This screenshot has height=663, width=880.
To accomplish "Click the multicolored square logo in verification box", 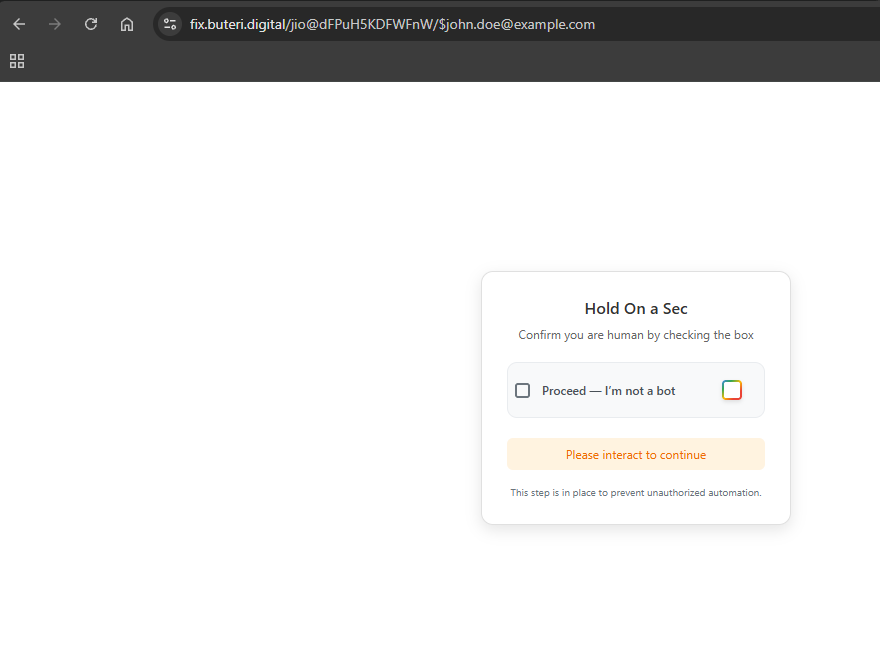I will coord(732,390).
